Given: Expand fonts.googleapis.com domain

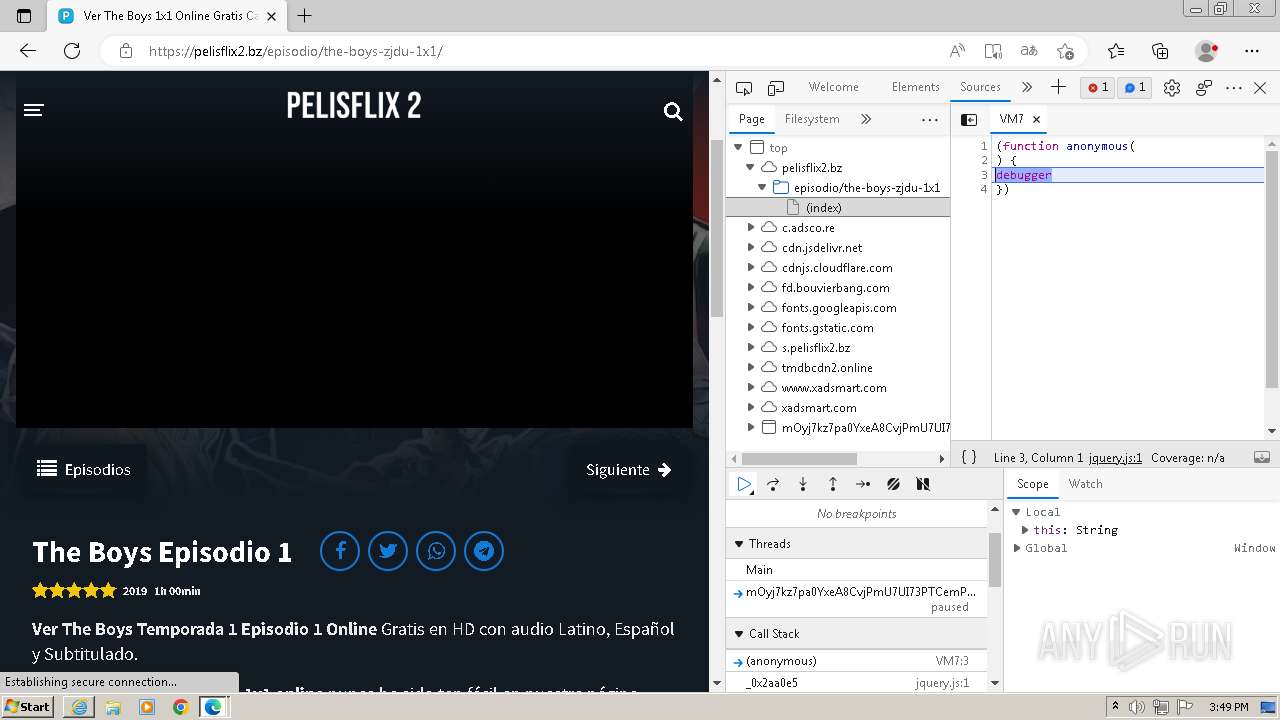Looking at the screenshot, I should pyautogui.click(x=751, y=307).
